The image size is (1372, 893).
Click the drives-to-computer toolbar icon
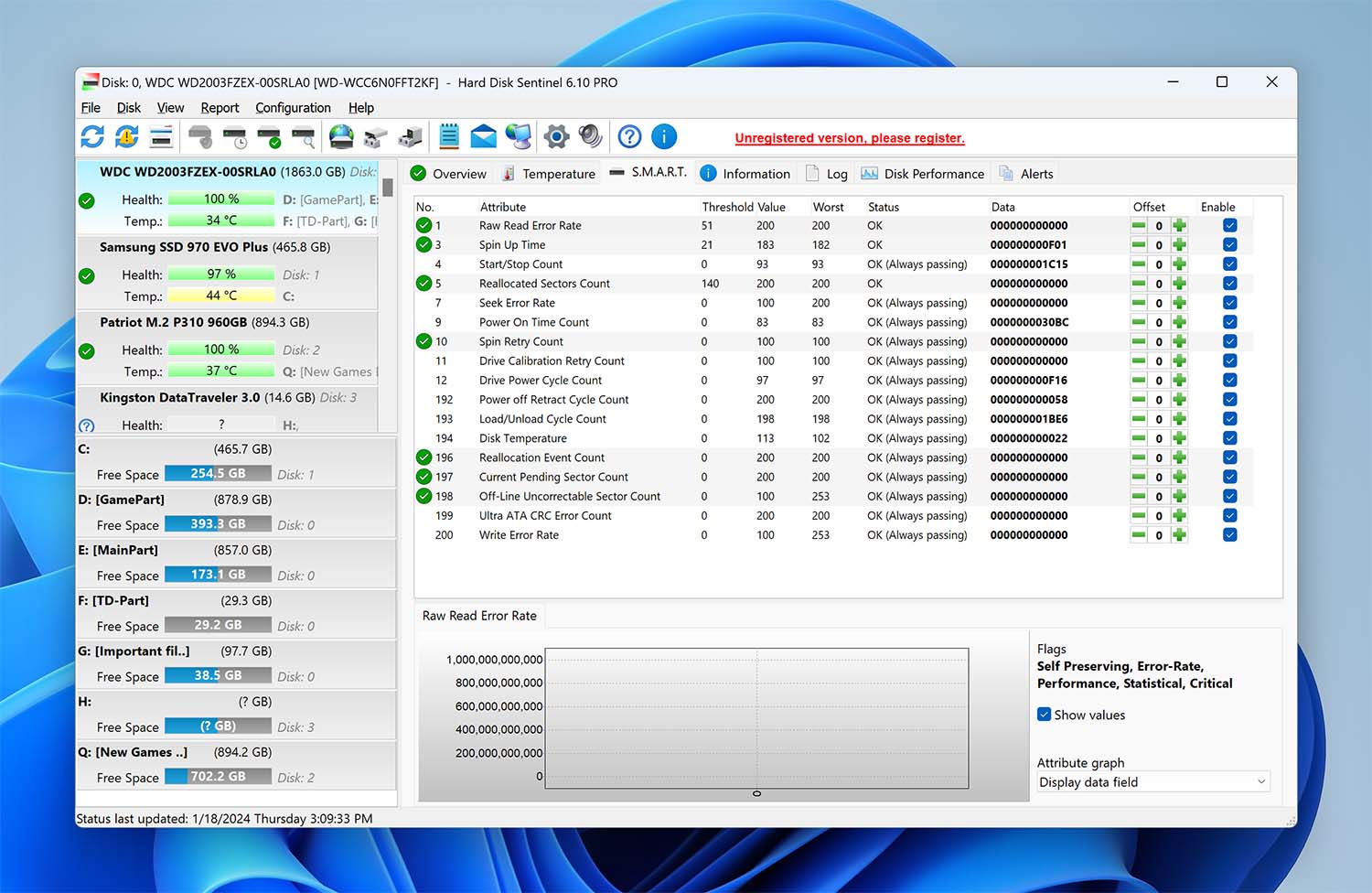point(410,137)
